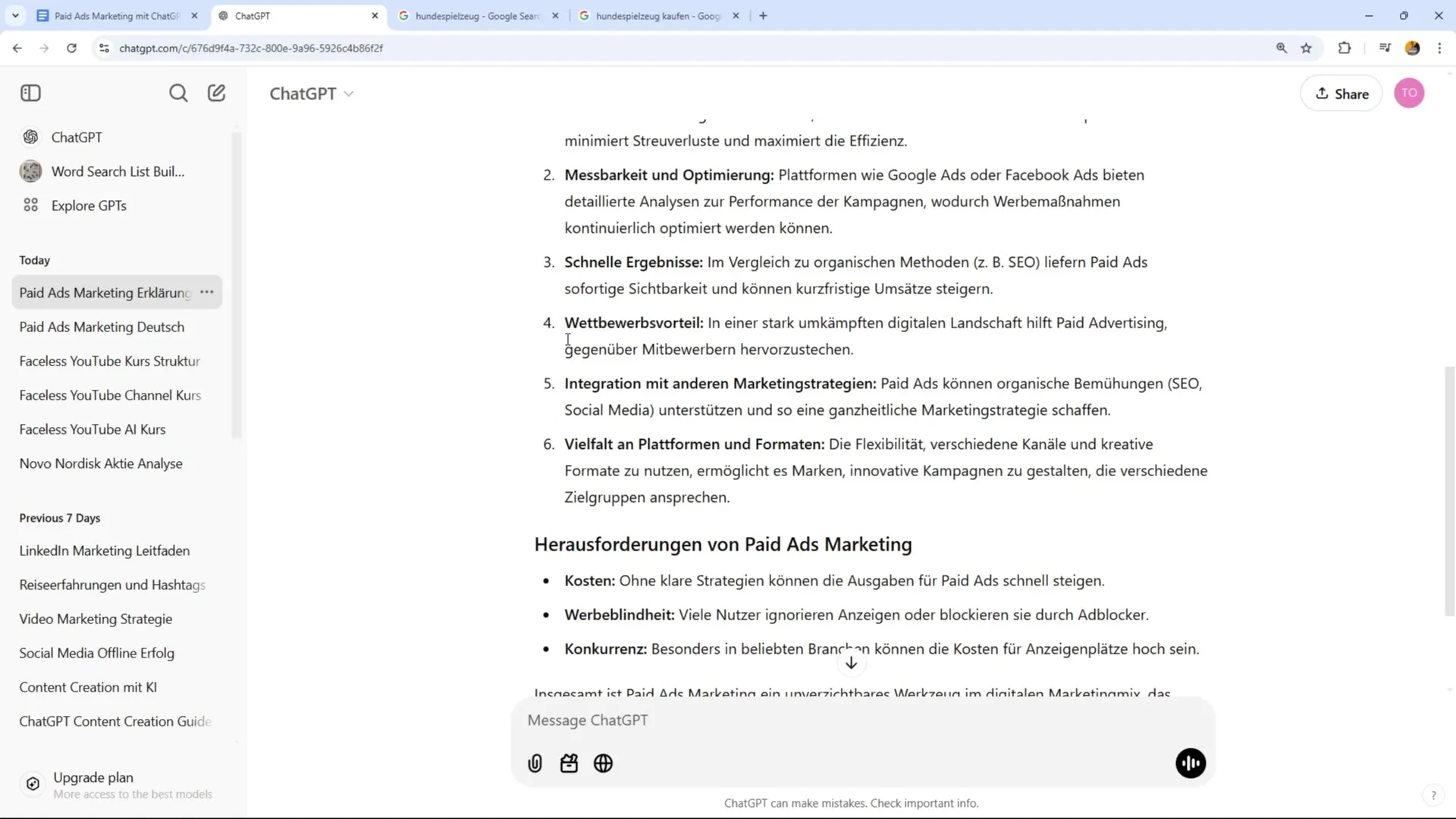Open the zoom magnifier icon in address bar
1456x819 pixels.
[x=1282, y=48]
